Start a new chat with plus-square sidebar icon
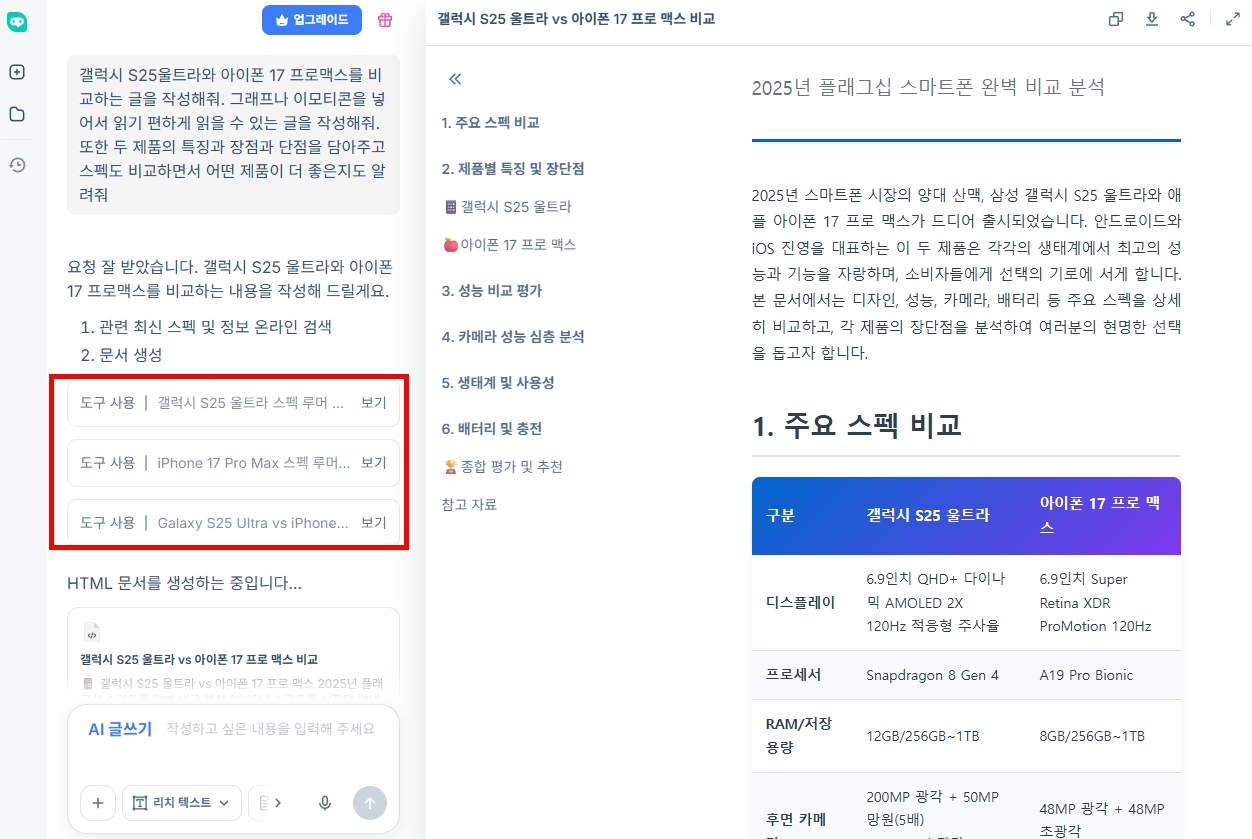The height and width of the screenshot is (839, 1252). (x=17, y=72)
